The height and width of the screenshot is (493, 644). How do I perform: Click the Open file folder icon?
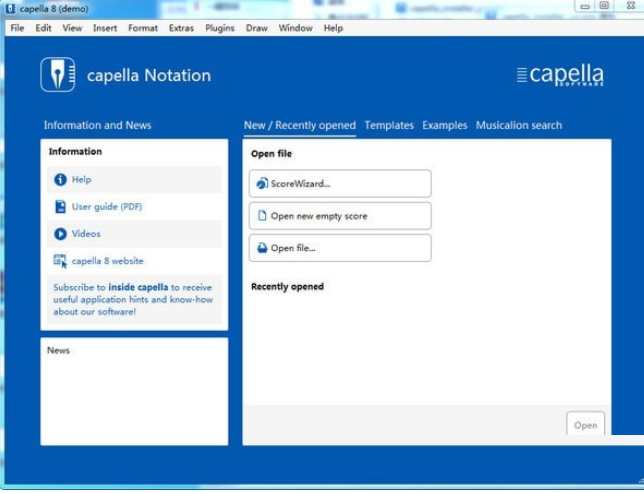point(262,248)
